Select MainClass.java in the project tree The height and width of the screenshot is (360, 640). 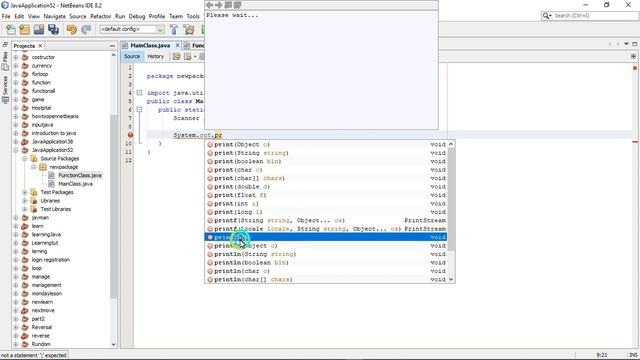pos(75,184)
